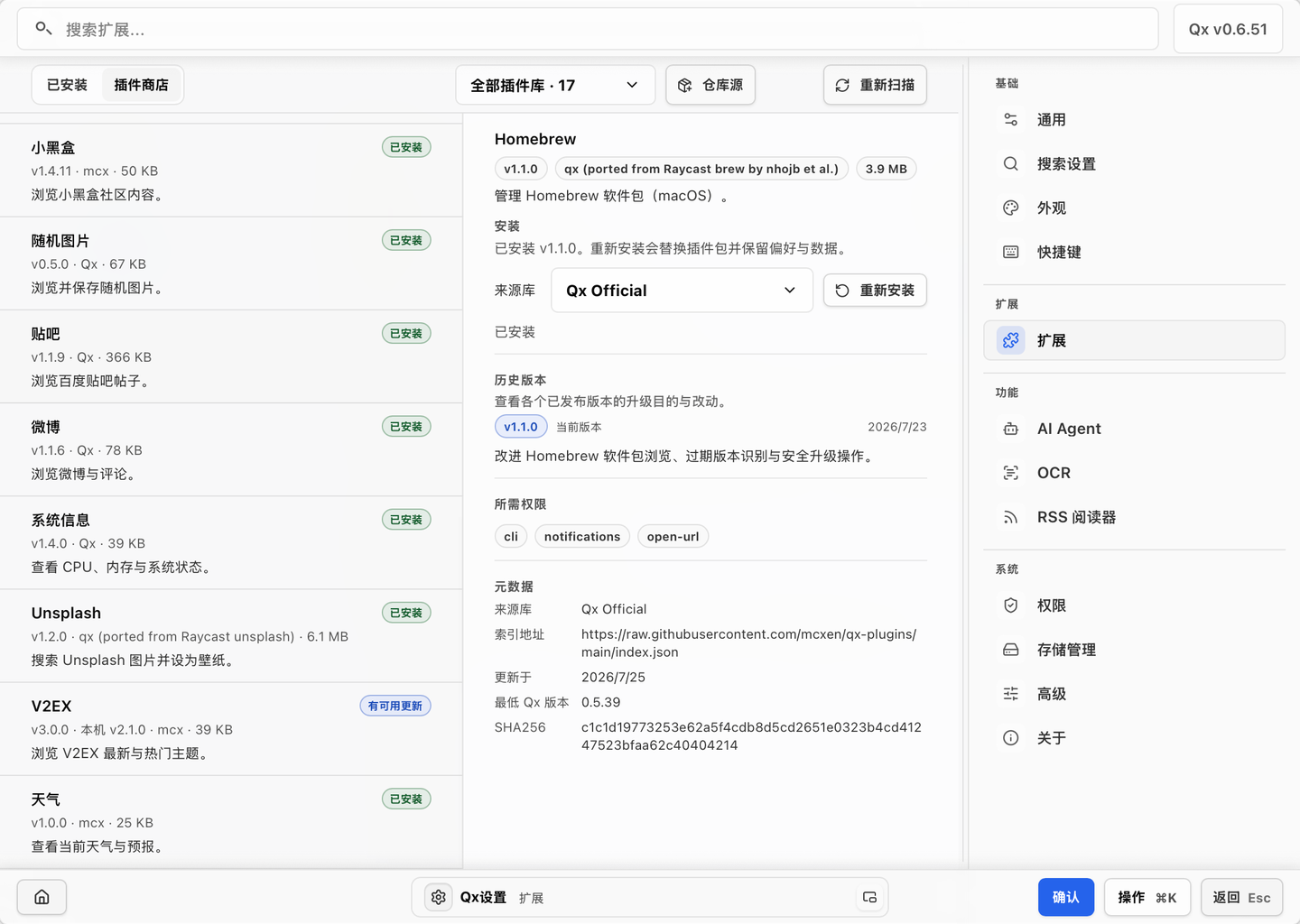Click the circular arrow icon on 重新安装

[x=842, y=291]
